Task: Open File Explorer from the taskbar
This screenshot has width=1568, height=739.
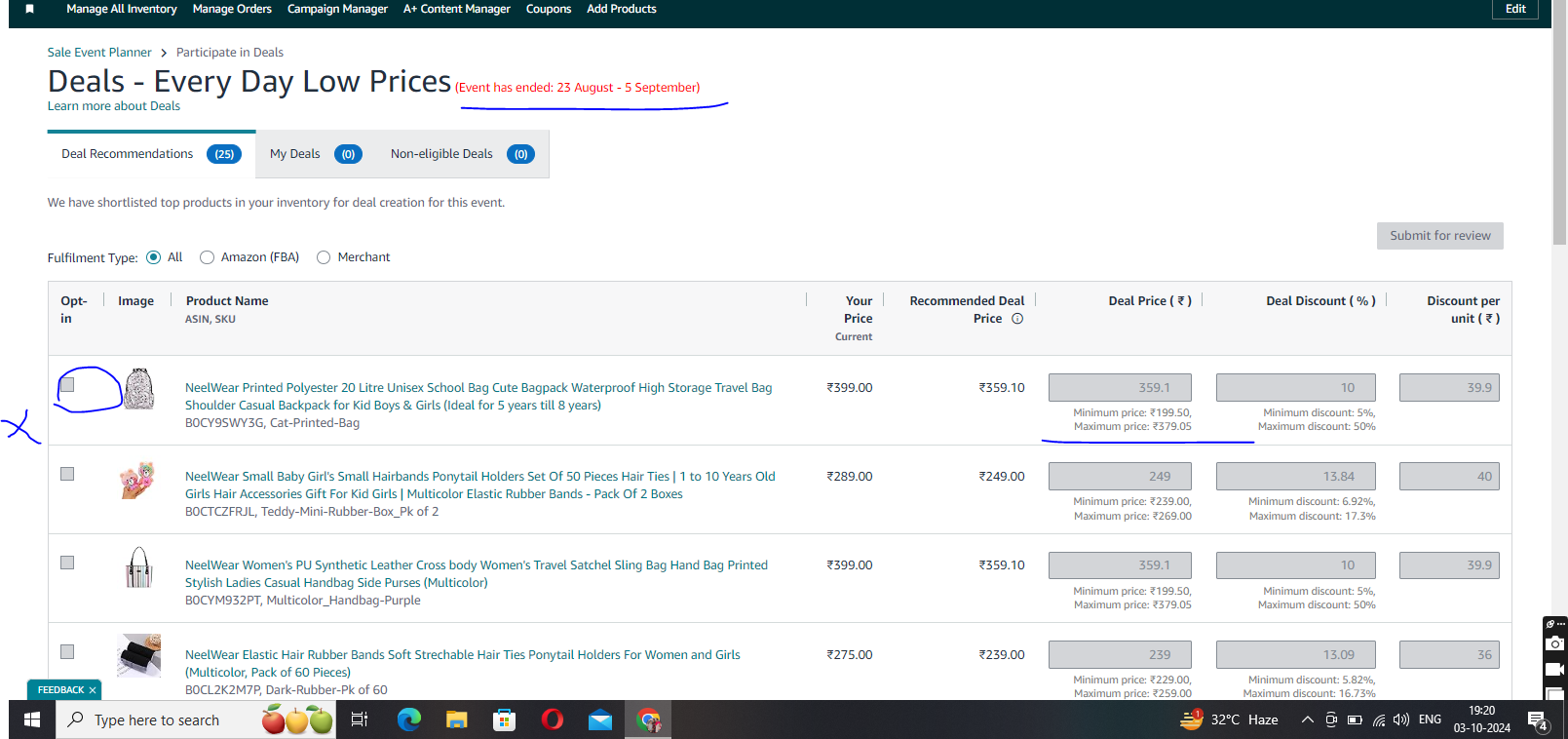Action: [x=457, y=720]
